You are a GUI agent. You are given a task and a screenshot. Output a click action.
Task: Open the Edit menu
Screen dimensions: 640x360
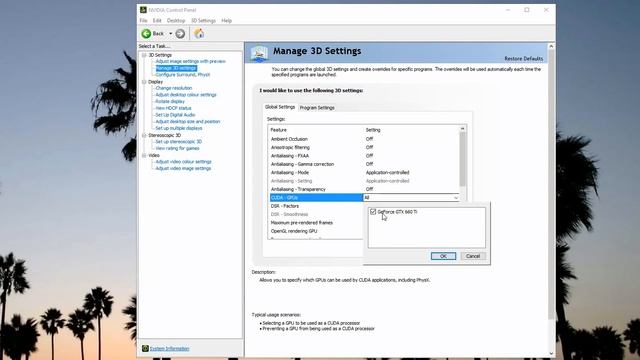coord(157,20)
